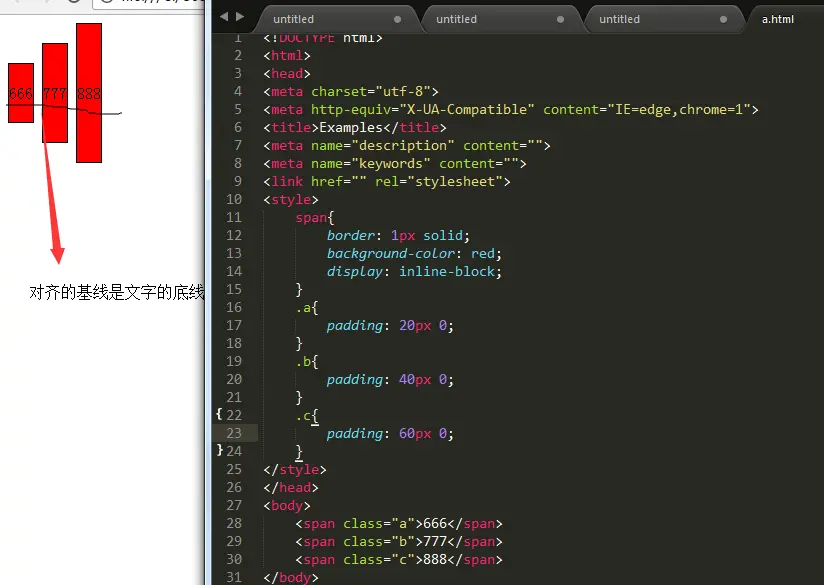This screenshot has height=585, width=824.
Task: Click line number 23 in the gutter
Action: 234,433
